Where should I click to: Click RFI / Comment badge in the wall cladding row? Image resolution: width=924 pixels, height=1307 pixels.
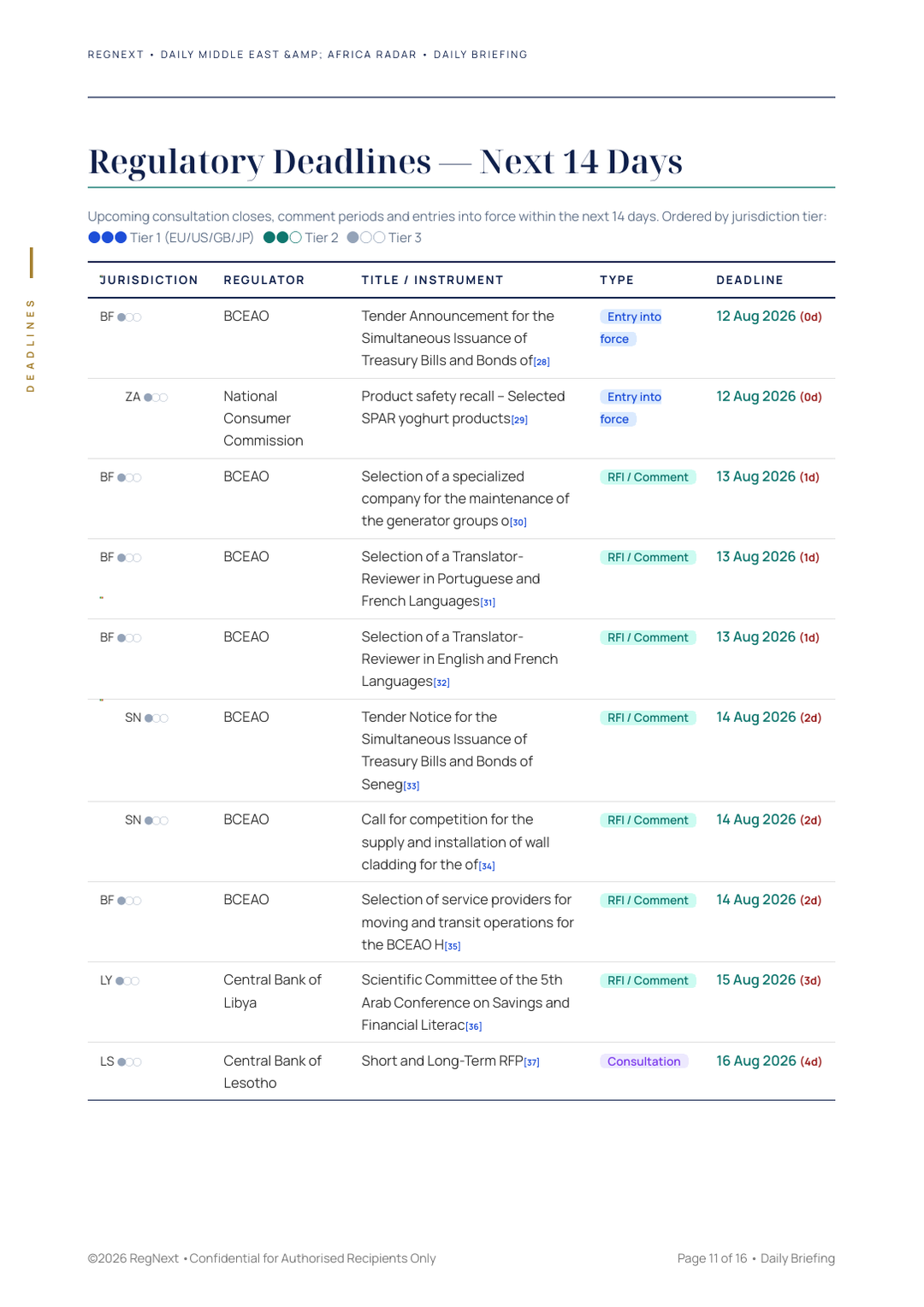(648, 820)
